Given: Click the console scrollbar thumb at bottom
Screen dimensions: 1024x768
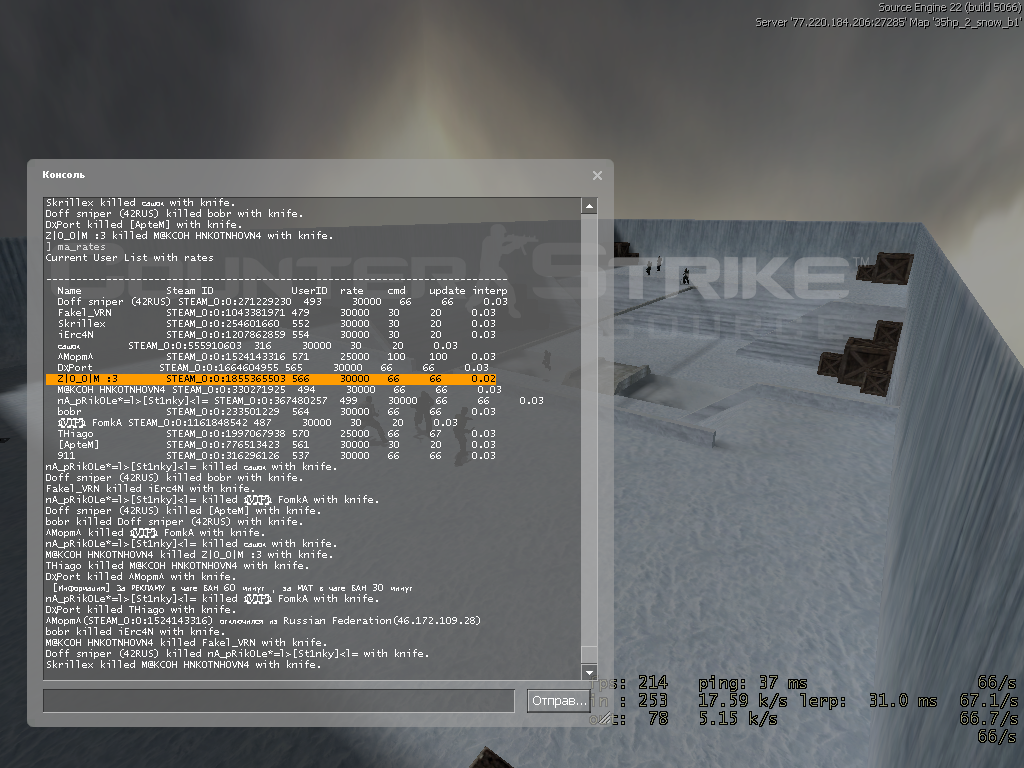Looking at the screenshot, I should point(589,655).
